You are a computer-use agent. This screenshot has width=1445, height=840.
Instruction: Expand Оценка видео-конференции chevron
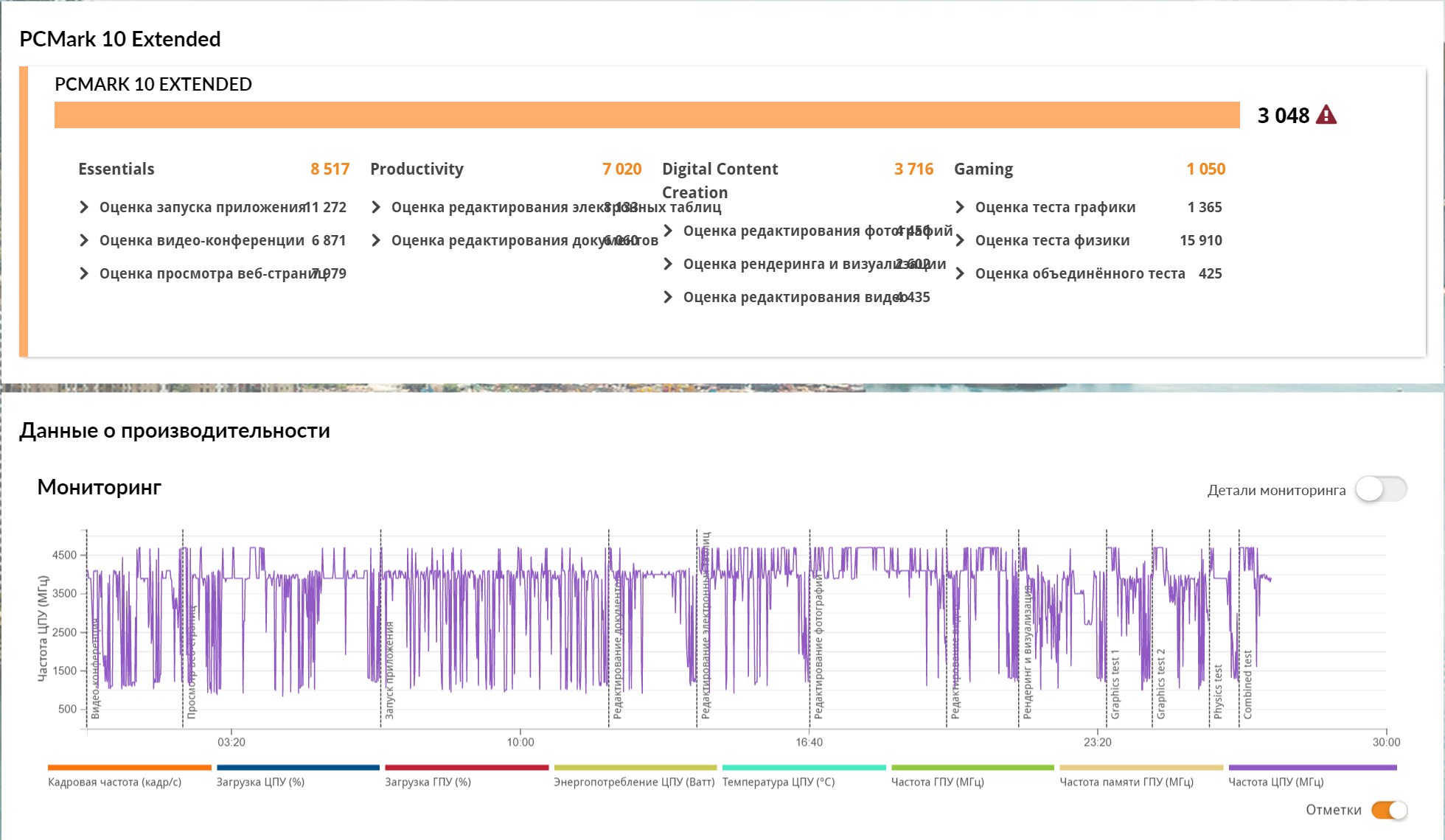pyautogui.click(x=84, y=240)
